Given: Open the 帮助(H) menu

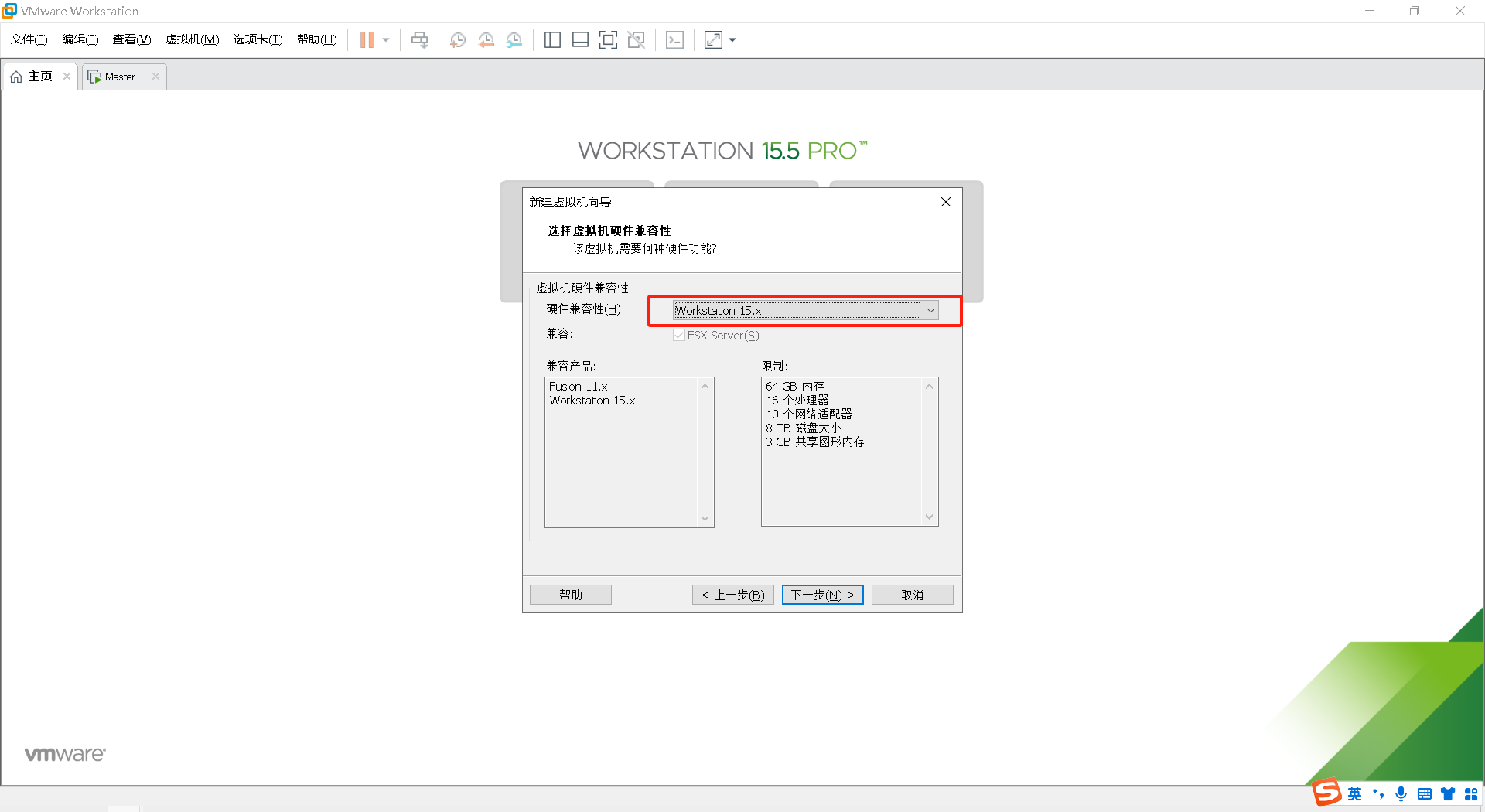Looking at the screenshot, I should pos(316,39).
